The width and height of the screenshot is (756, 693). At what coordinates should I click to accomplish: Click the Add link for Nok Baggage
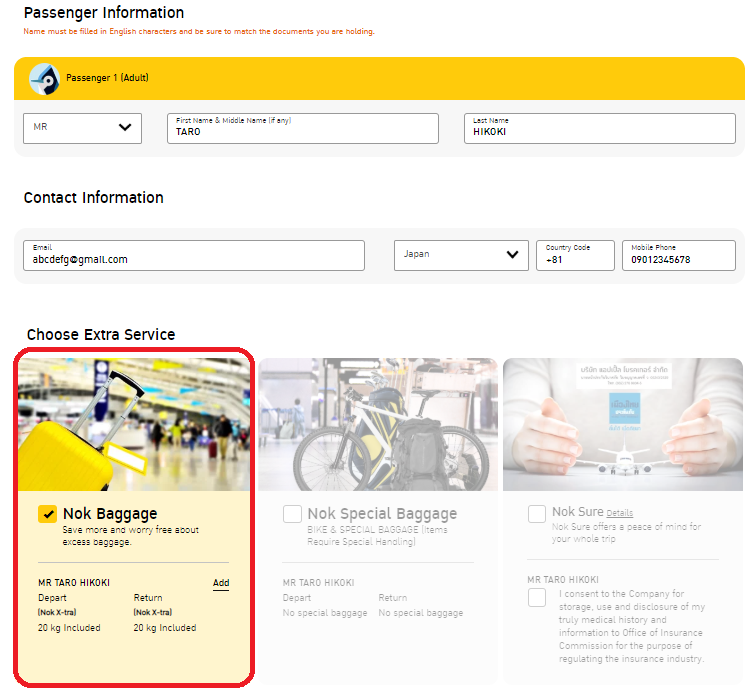coord(221,583)
